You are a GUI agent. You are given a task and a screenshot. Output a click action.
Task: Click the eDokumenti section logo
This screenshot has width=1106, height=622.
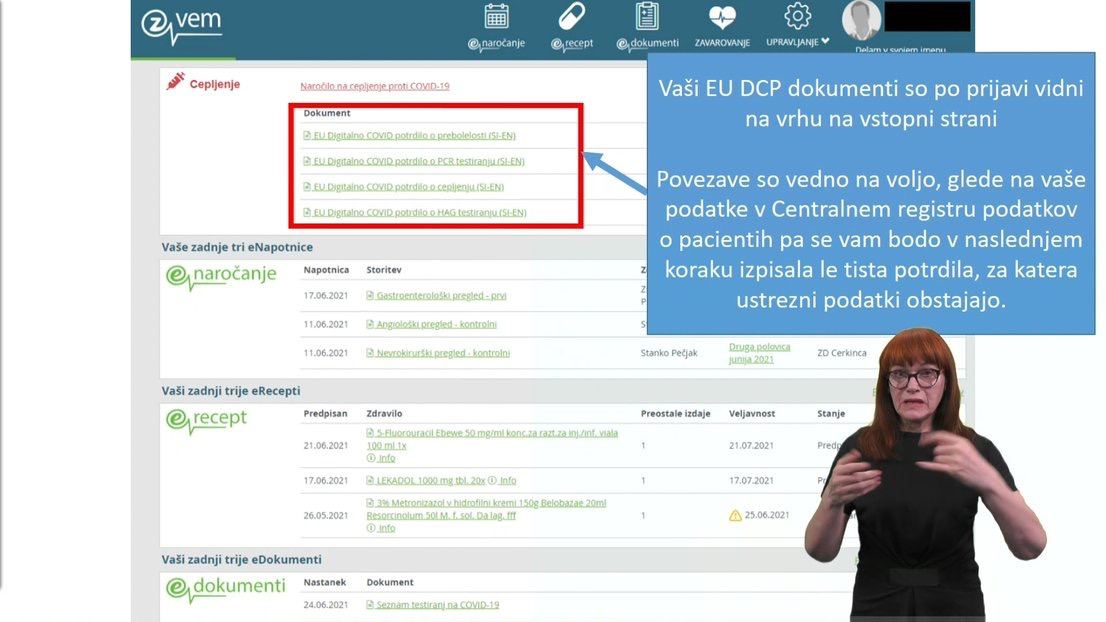226,589
